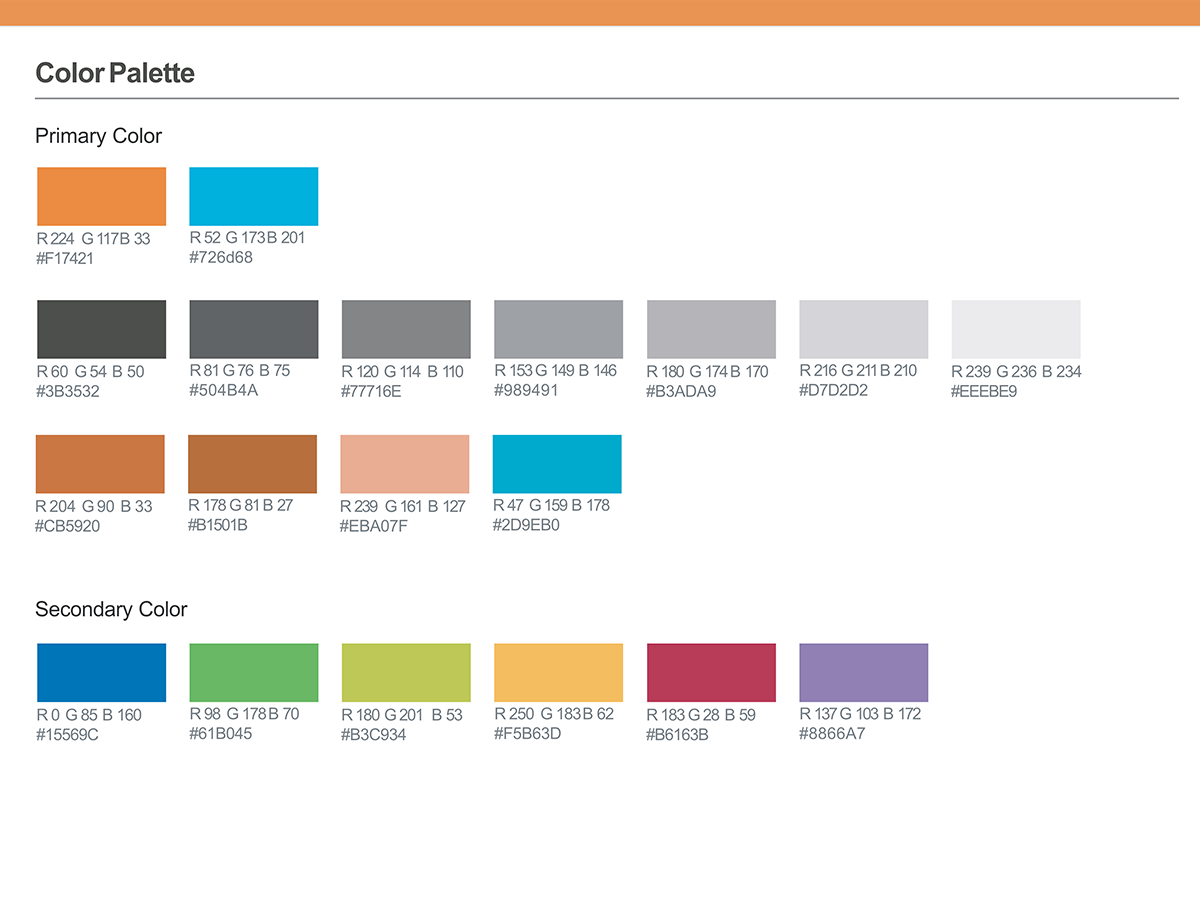Pick the light gray swatch #B3ADA9
This screenshot has height=900, width=1200.
coord(711,329)
